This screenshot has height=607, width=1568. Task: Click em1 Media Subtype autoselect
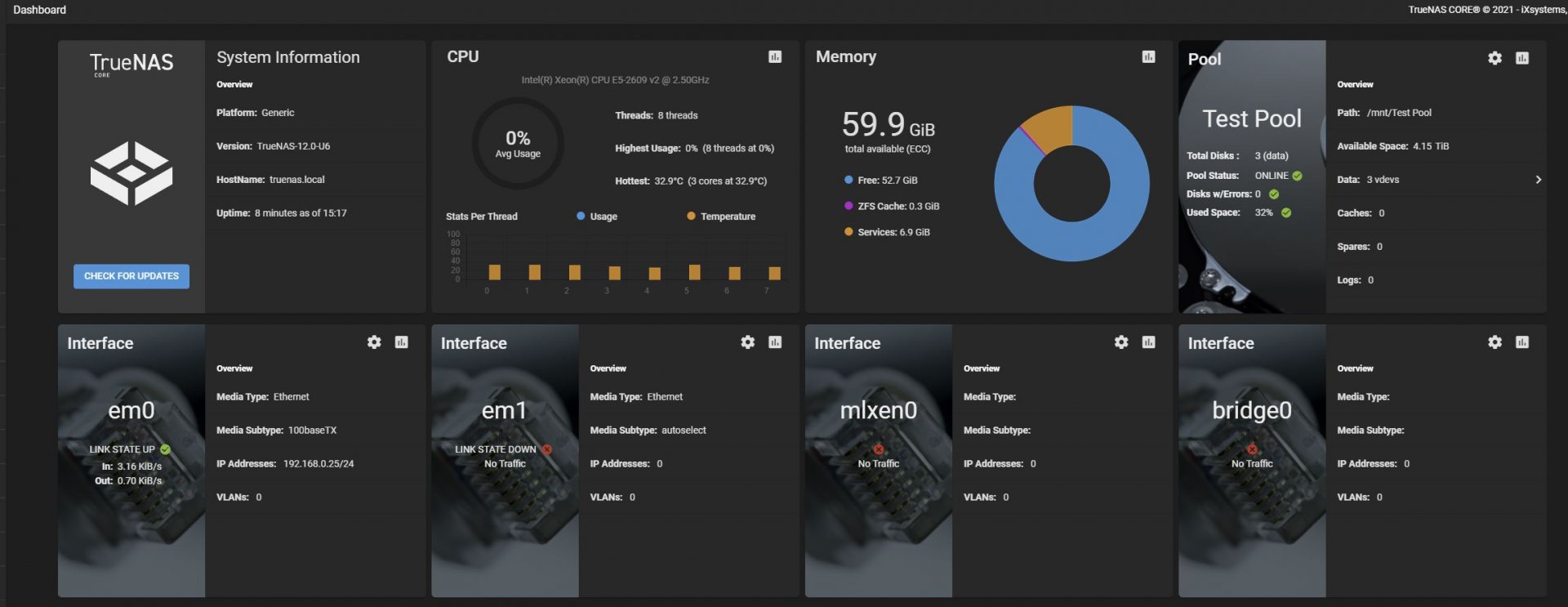(x=648, y=431)
